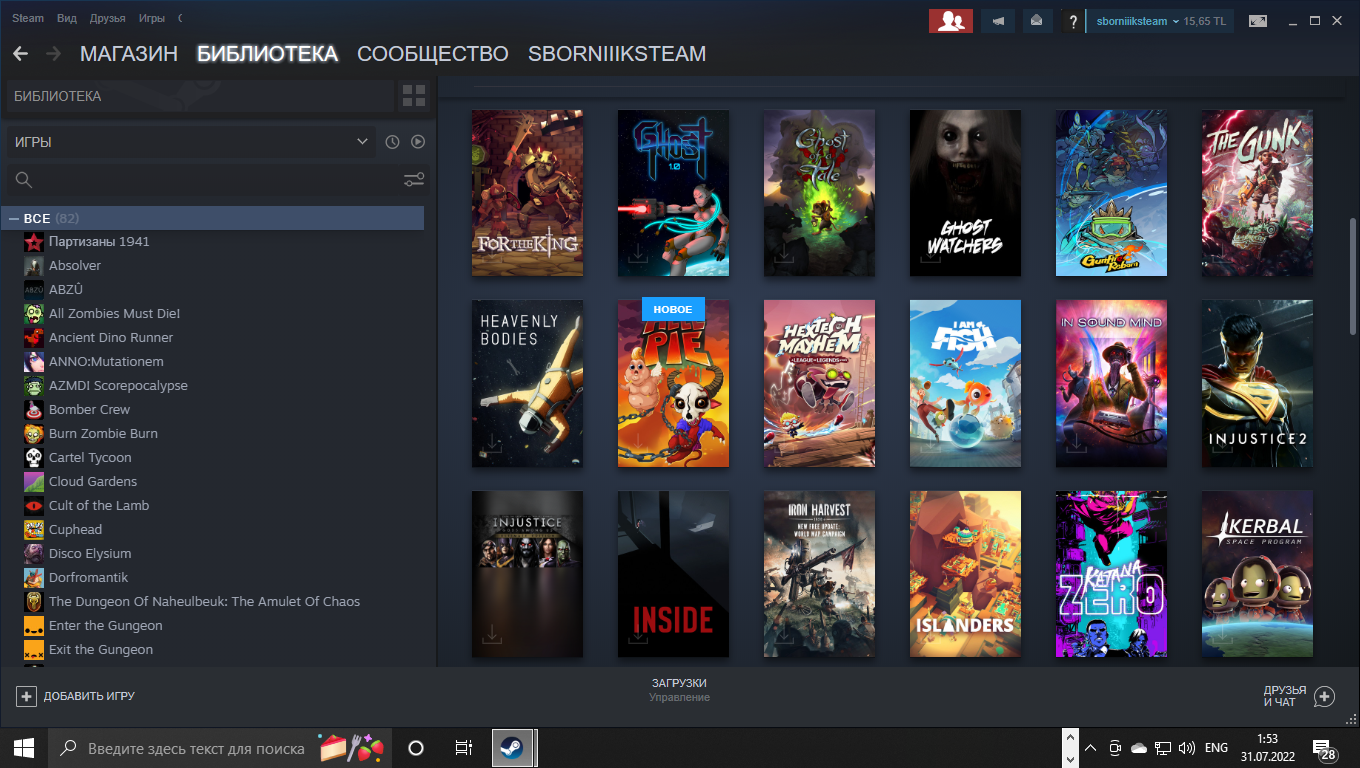This screenshot has height=768, width=1360.
Task: Select Cuphead in the games list
Action: [x=75, y=529]
